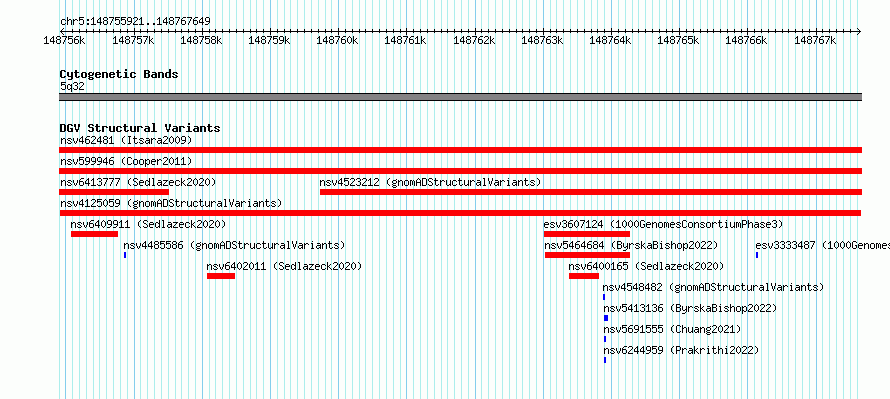Select the blue nsv6244959 (Prakrithi2022) marker
Viewport: 890px width, 399px height.
point(605,360)
